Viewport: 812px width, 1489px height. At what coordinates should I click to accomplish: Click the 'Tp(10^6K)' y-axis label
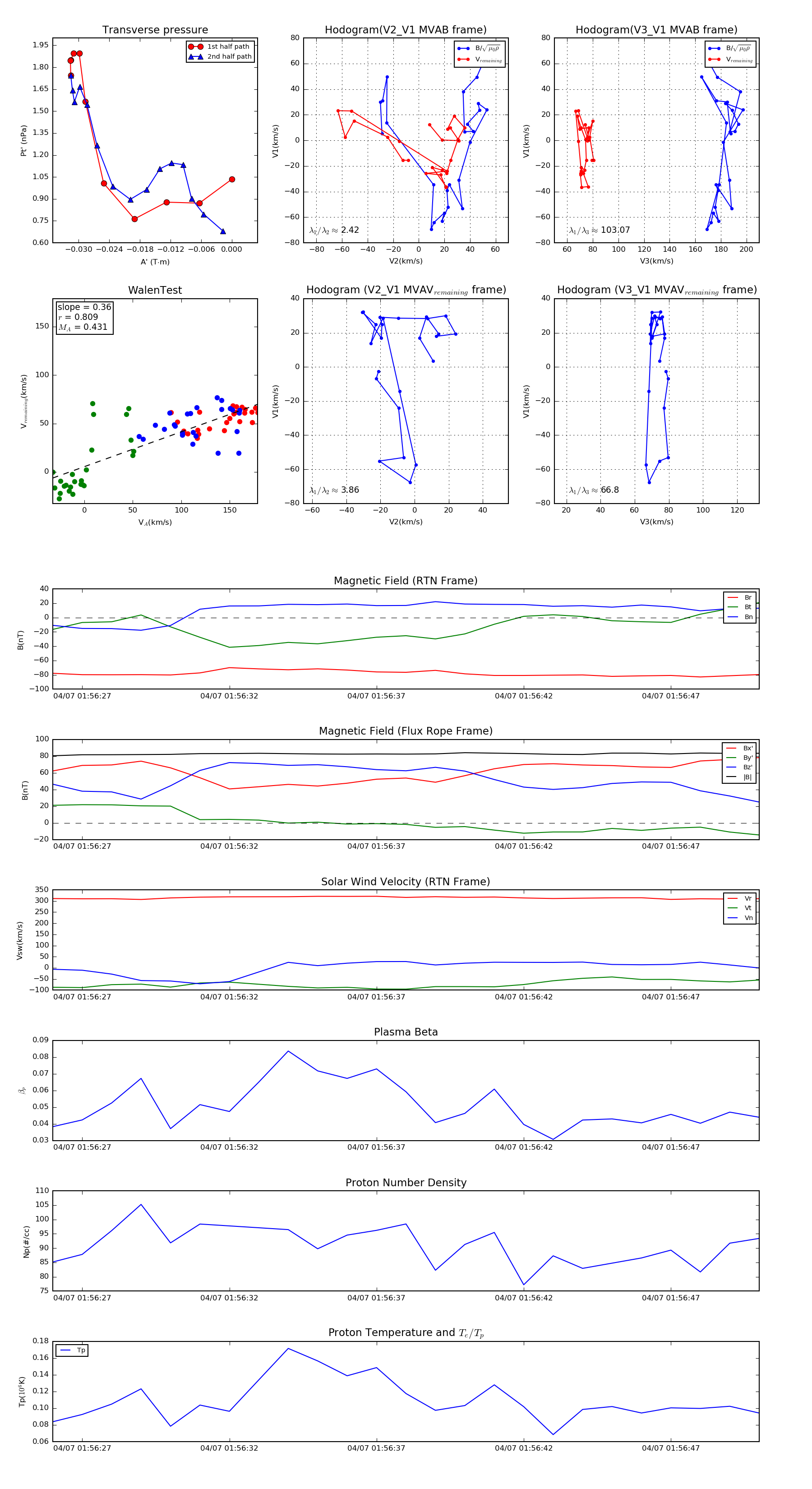click(x=22, y=1392)
